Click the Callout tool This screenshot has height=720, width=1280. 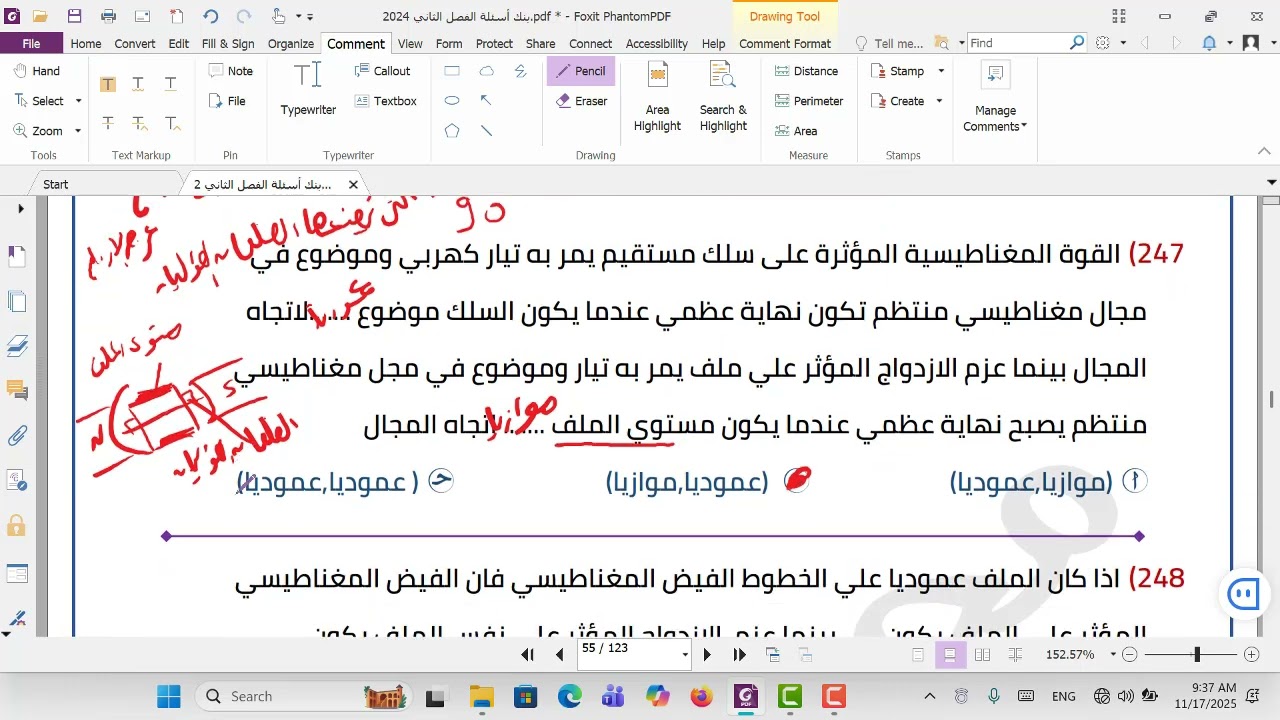click(x=382, y=71)
